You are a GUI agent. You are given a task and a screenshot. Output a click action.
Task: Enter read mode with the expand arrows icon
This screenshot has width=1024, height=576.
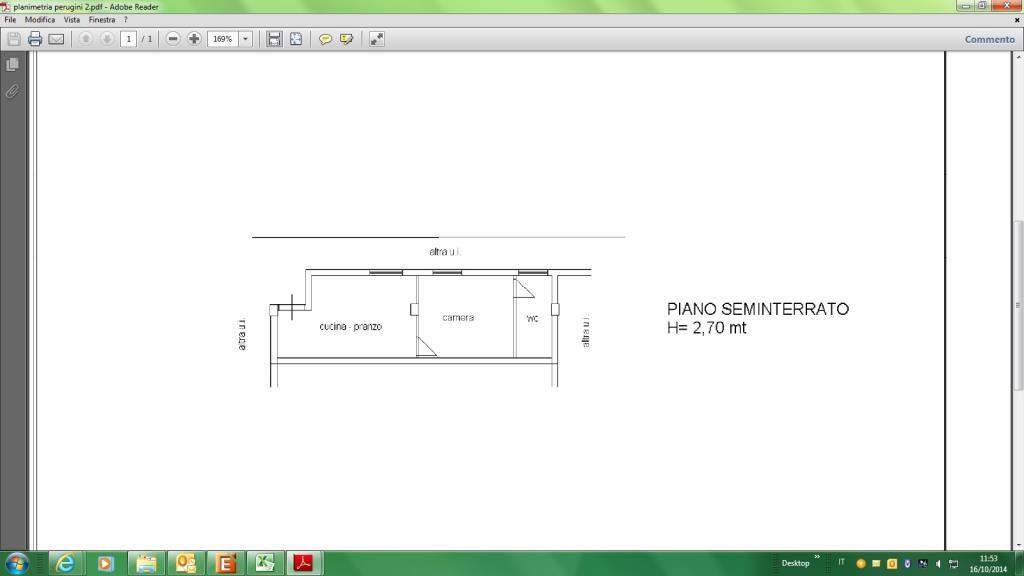coord(377,39)
